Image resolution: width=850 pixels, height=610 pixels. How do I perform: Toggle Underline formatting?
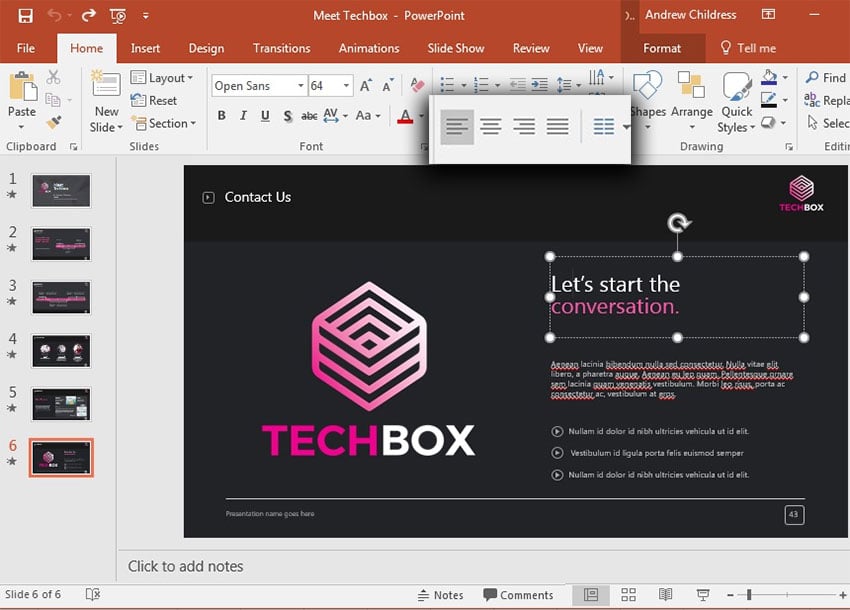tap(265, 116)
